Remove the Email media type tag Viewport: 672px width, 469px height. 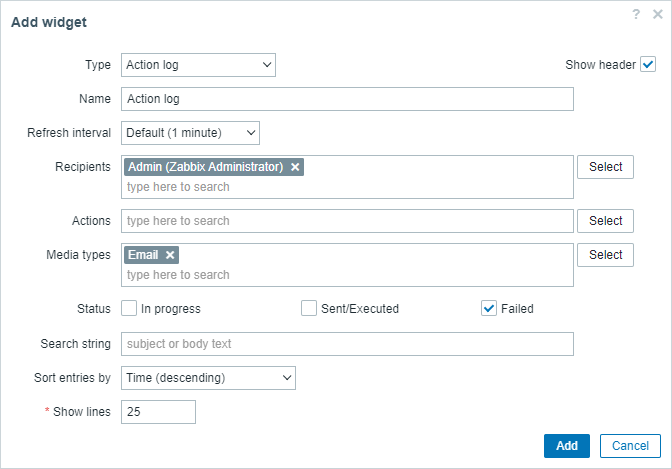click(170, 255)
